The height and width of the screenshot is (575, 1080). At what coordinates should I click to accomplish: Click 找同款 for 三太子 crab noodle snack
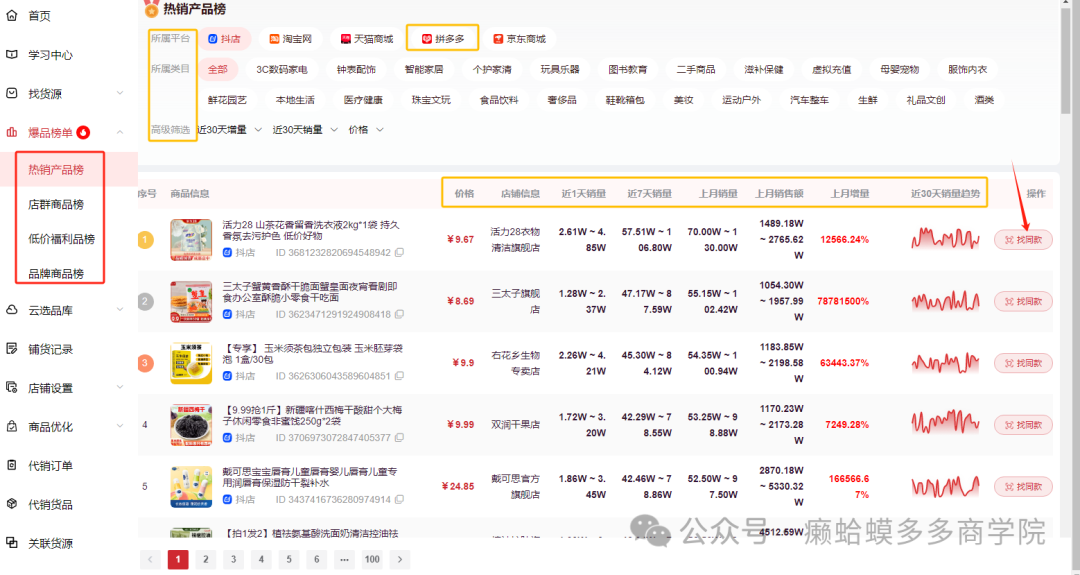click(1023, 301)
